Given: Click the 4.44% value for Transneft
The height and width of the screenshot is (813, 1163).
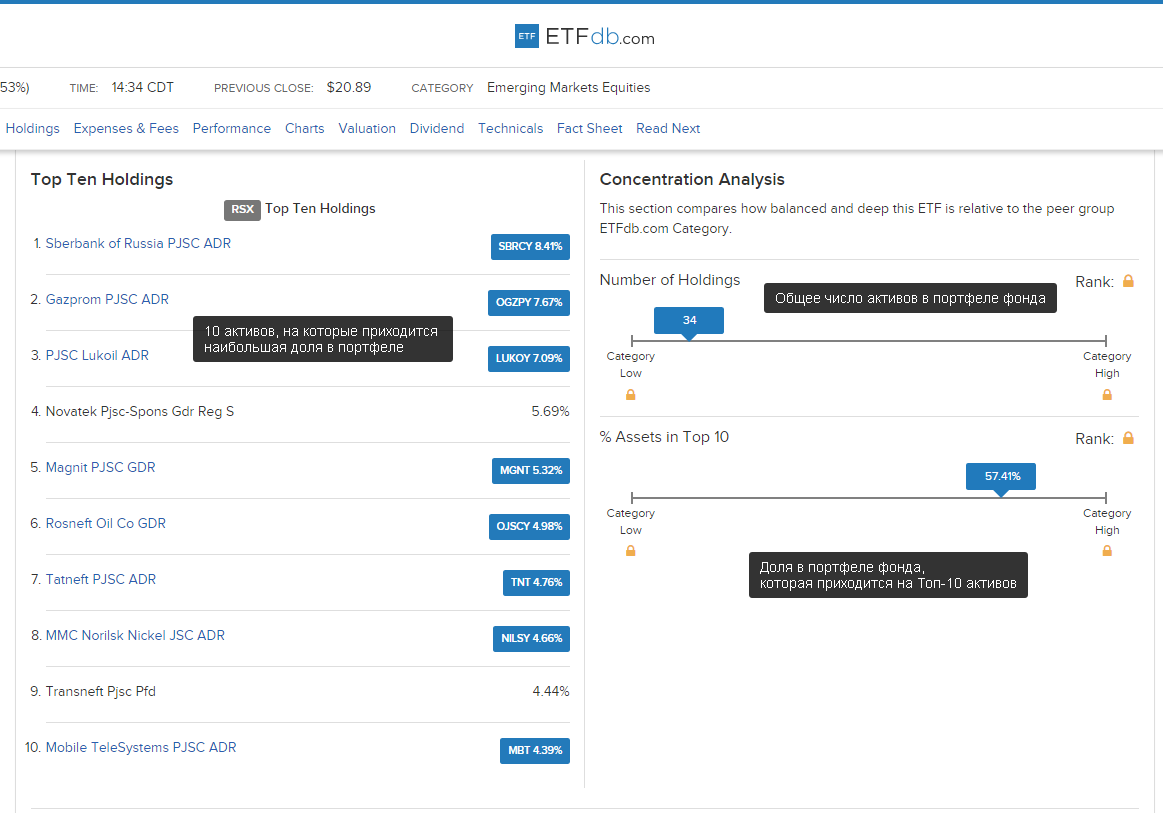Looking at the screenshot, I should (551, 691).
